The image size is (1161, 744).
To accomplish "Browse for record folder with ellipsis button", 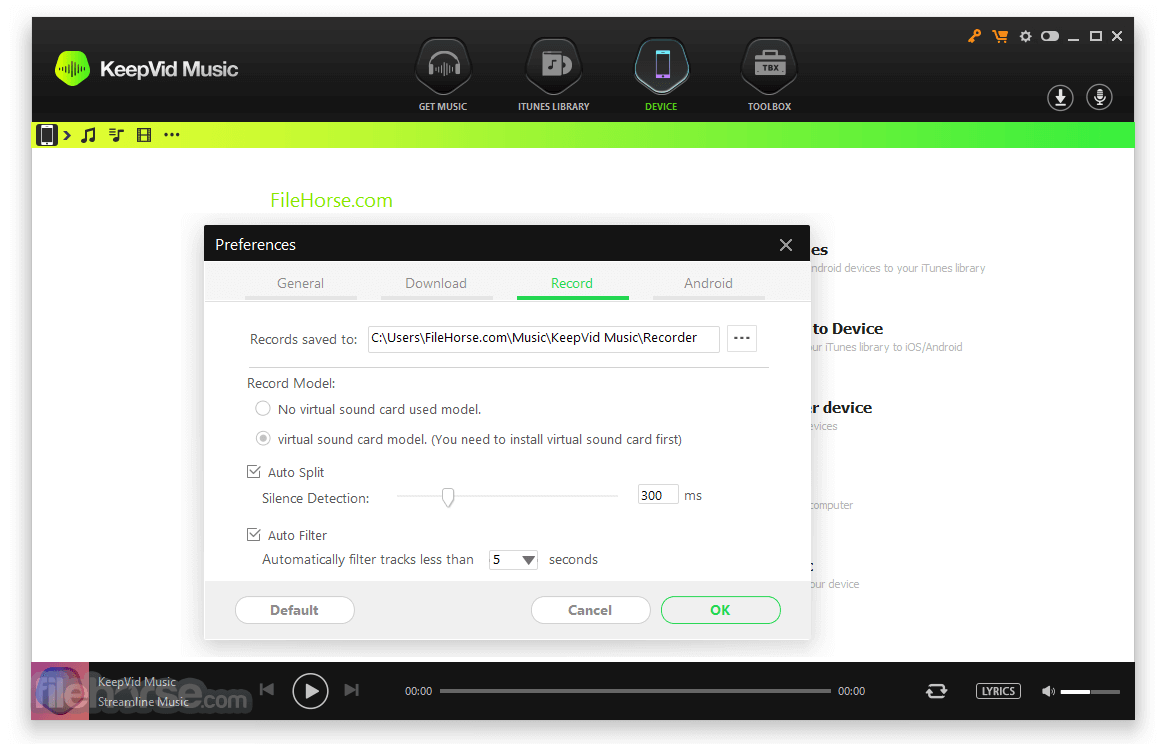I will pos(741,338).
